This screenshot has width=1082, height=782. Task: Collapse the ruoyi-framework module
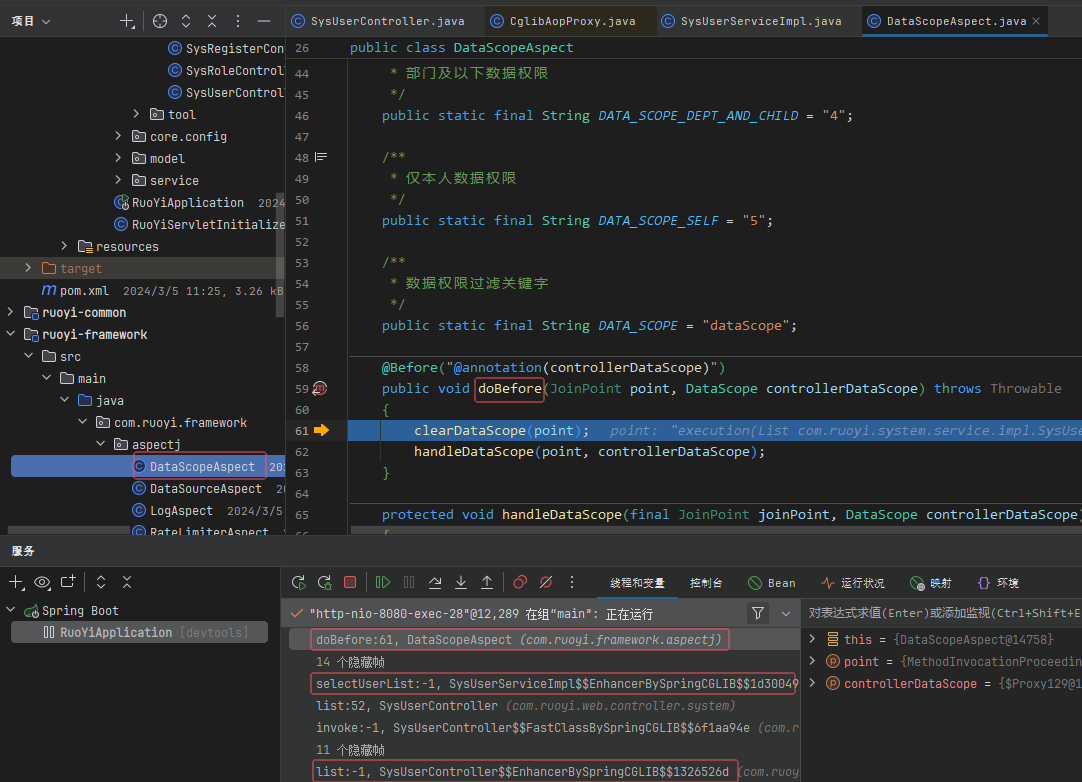pos(10,334)
